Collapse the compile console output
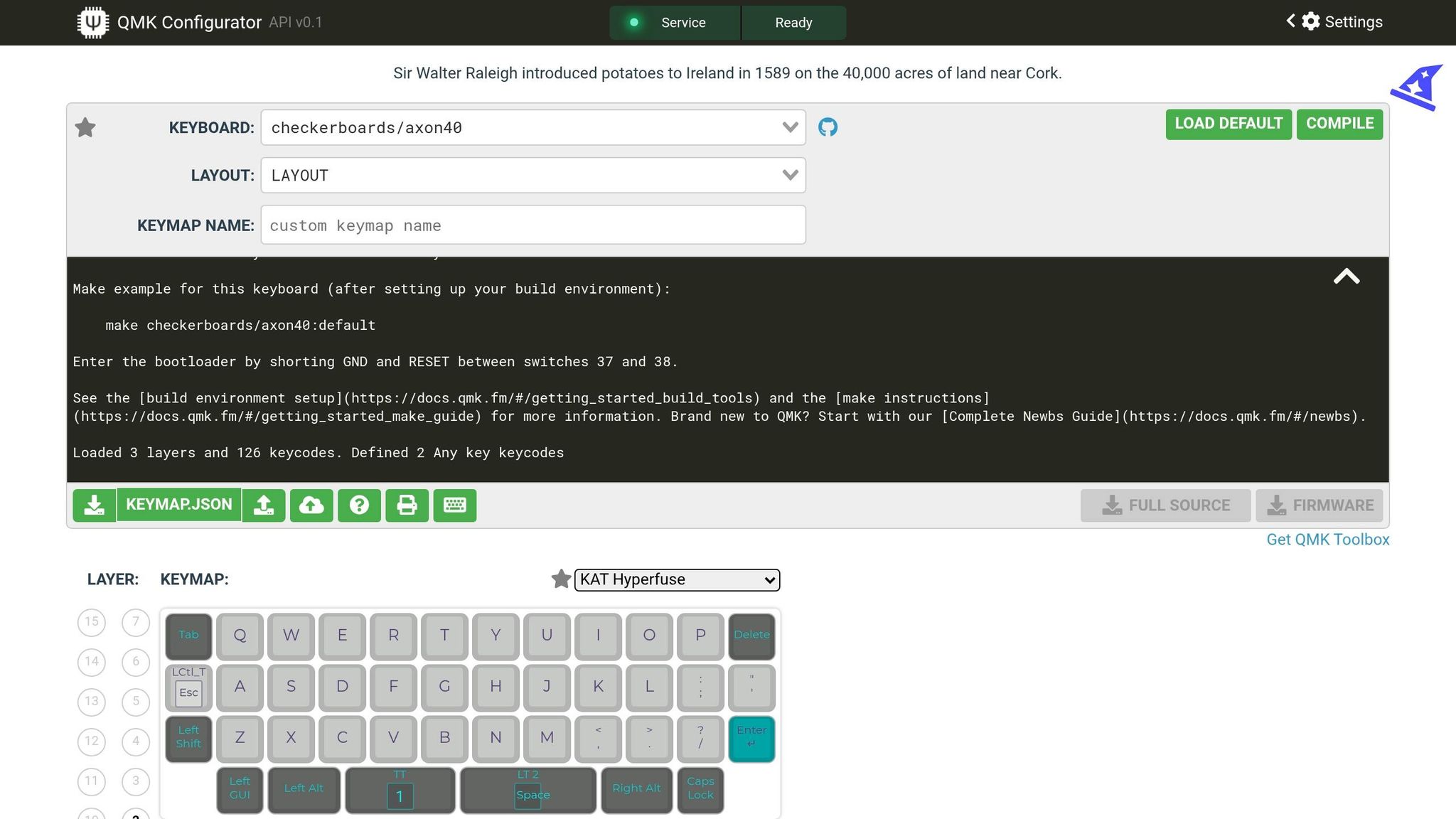 1347,277
